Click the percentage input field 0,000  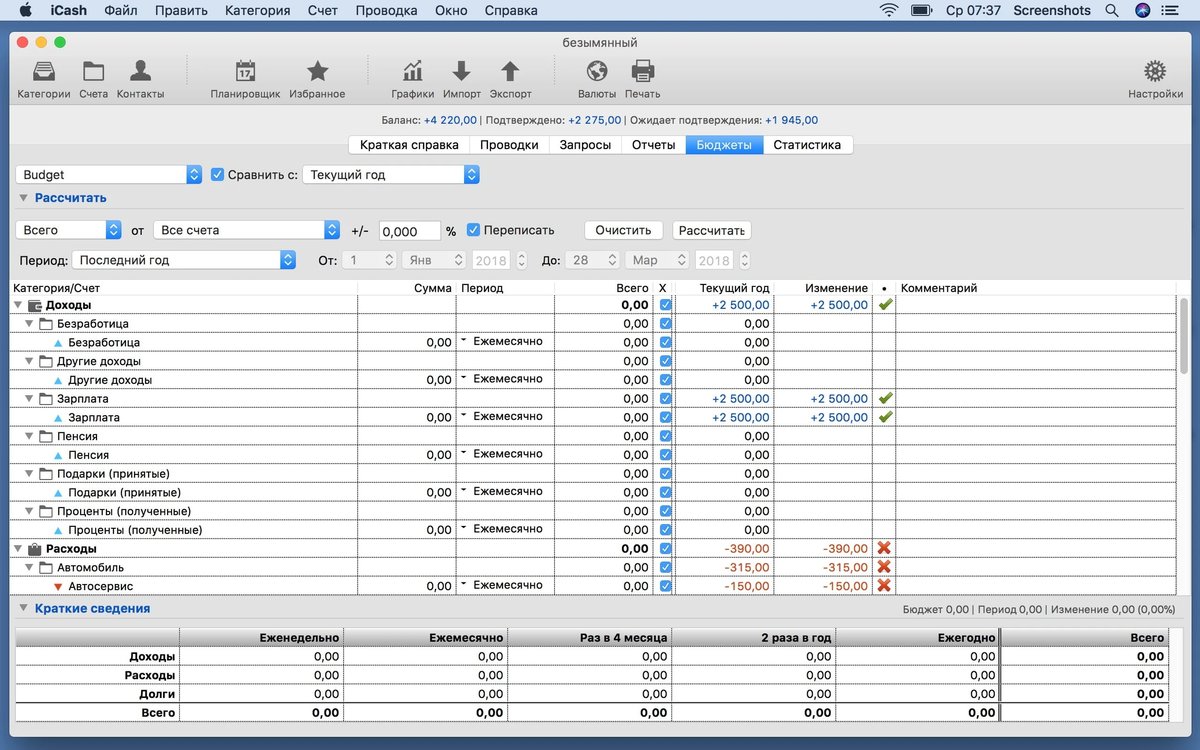pos(409,231)
